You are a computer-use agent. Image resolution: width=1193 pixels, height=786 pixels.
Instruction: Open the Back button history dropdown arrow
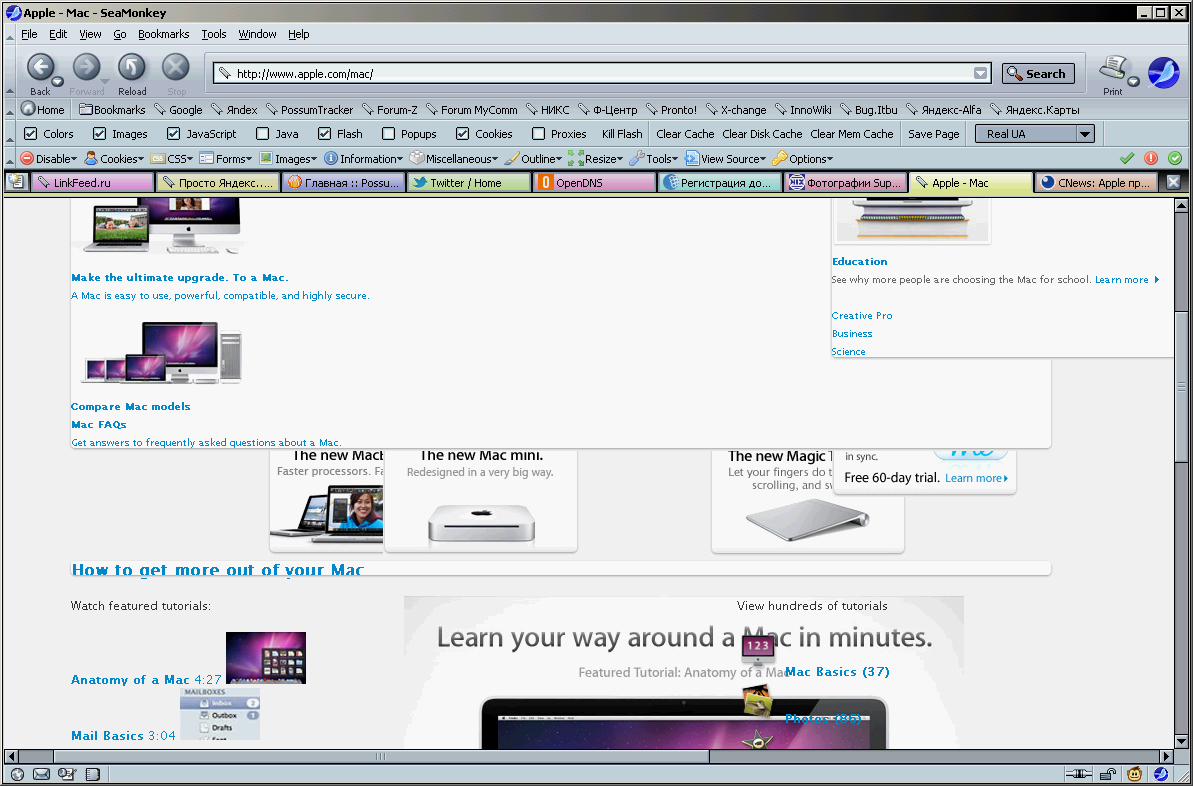[x=57, y=82]
